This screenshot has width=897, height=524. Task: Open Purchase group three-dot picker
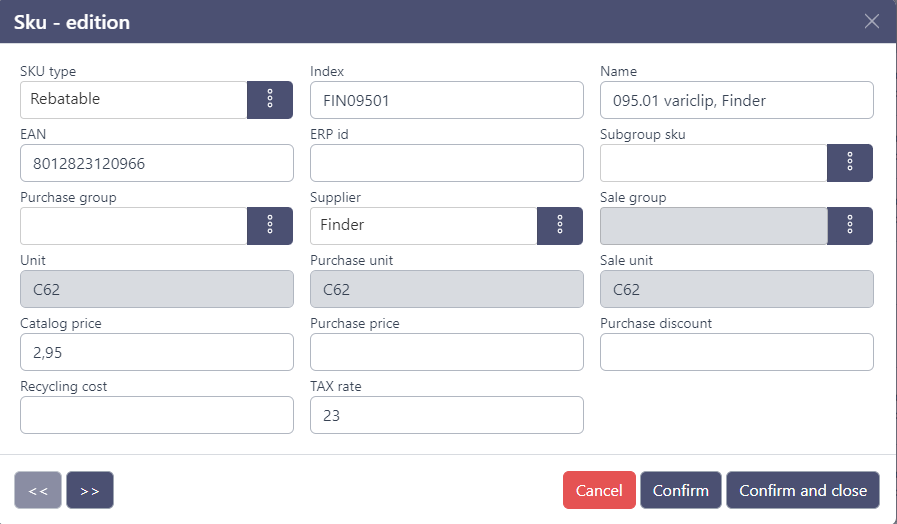[x=269, y=226]
